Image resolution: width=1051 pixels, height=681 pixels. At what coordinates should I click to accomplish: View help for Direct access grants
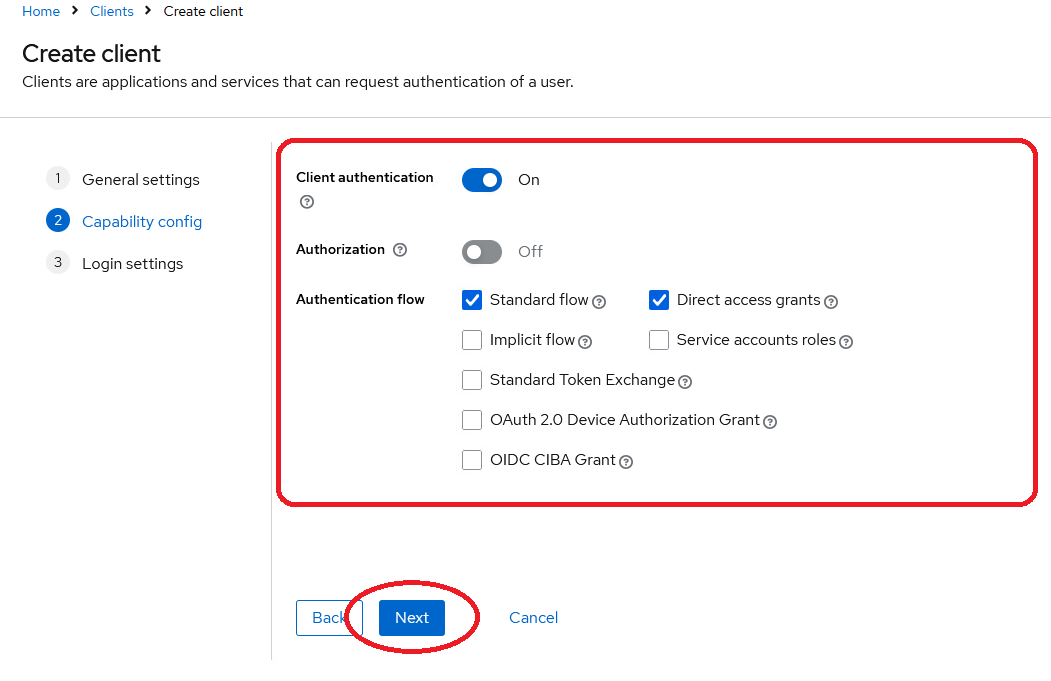(829, 300)
